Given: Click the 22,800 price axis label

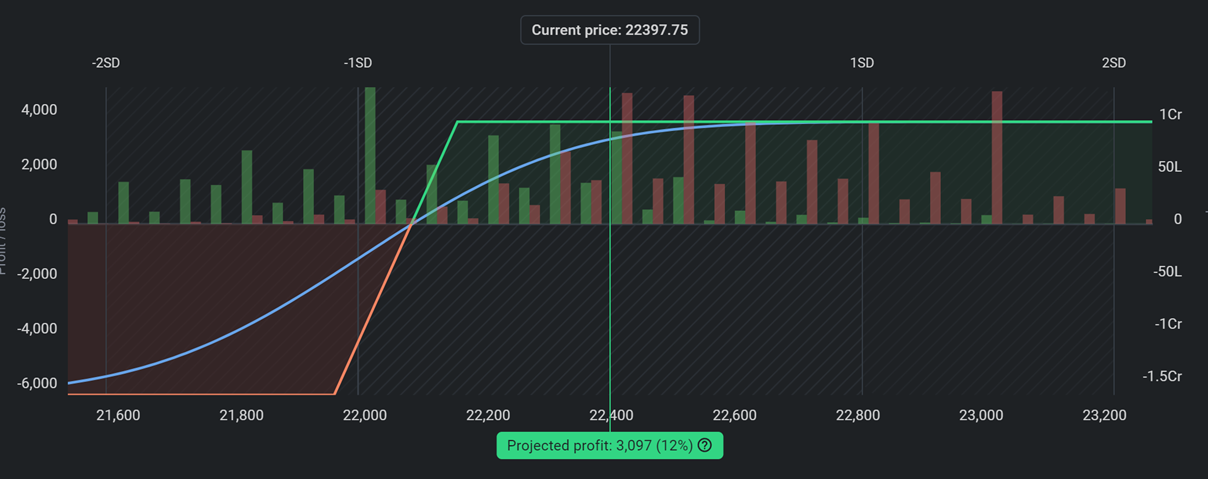Looking at the screenshot, I should (858, 415).
